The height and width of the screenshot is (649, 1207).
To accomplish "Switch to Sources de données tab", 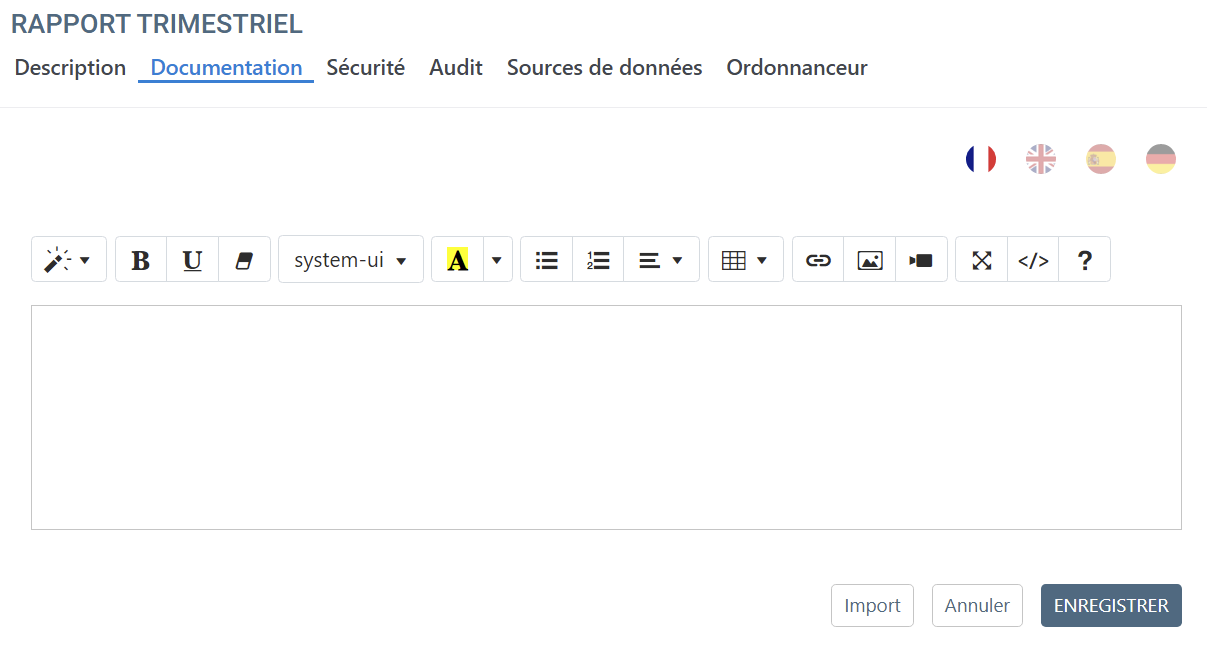I will pos(604,68).
